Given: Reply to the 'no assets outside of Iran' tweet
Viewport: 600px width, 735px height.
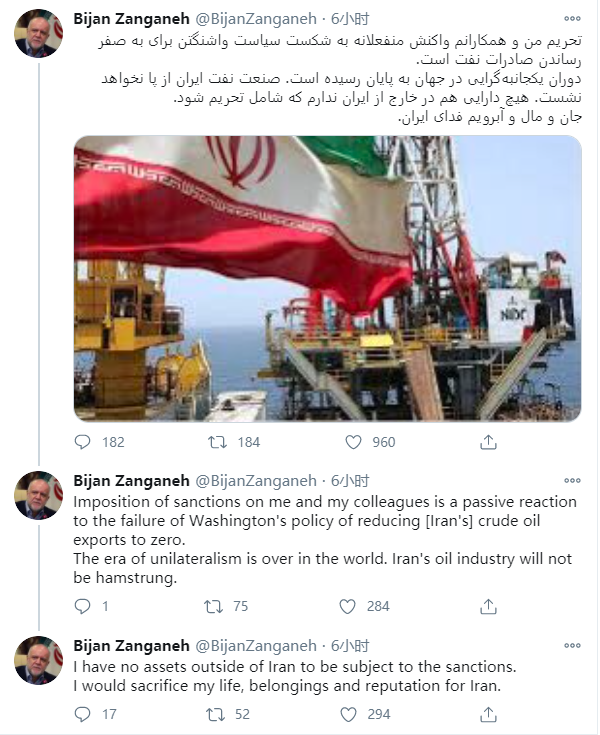Looking at the screenshot, I should point(82,714).
